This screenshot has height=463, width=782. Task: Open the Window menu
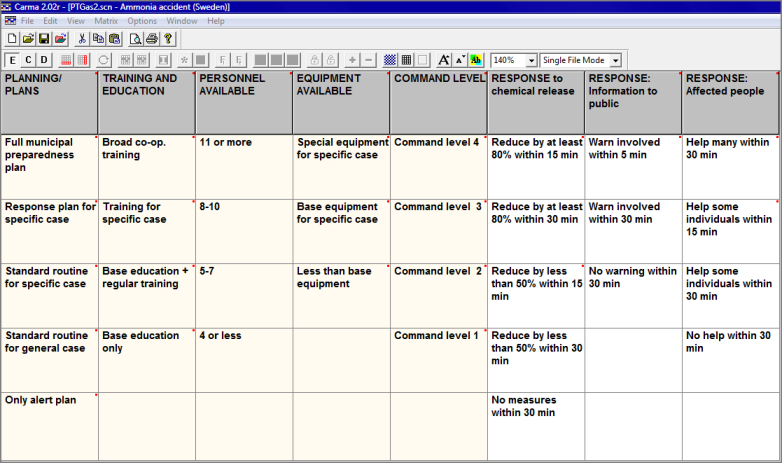[182, 21]
